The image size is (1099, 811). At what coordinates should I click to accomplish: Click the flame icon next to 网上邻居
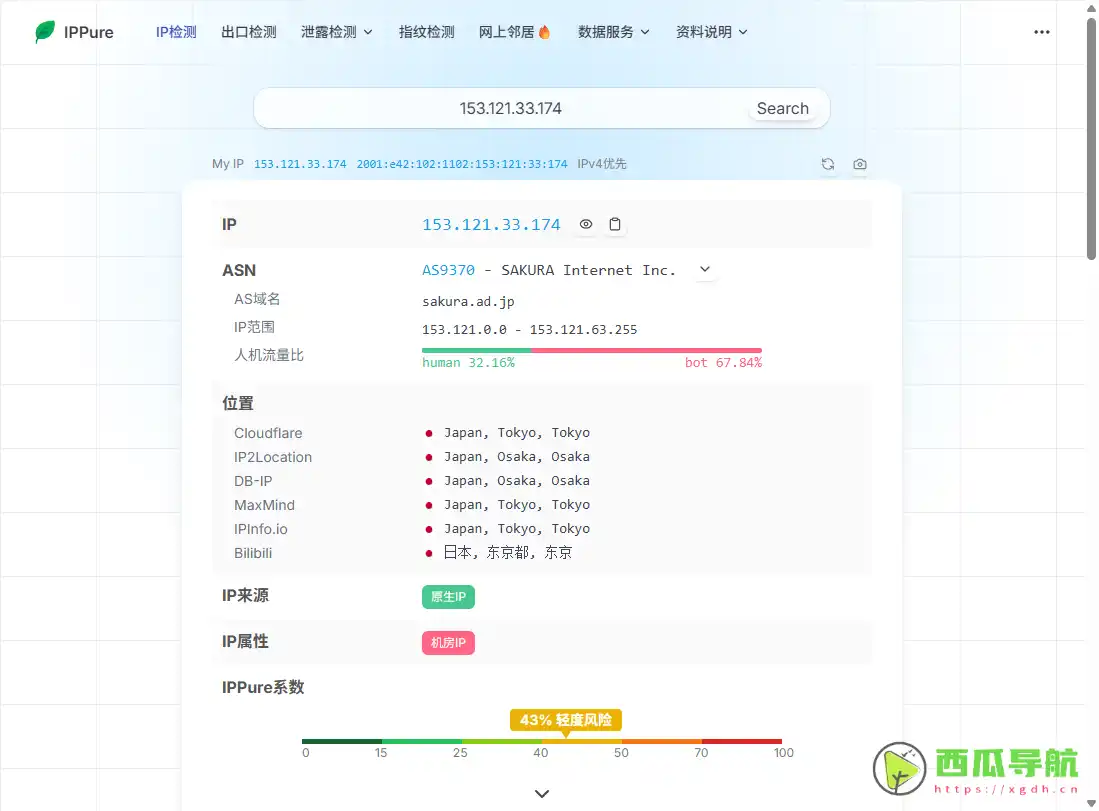coord(545,32)
